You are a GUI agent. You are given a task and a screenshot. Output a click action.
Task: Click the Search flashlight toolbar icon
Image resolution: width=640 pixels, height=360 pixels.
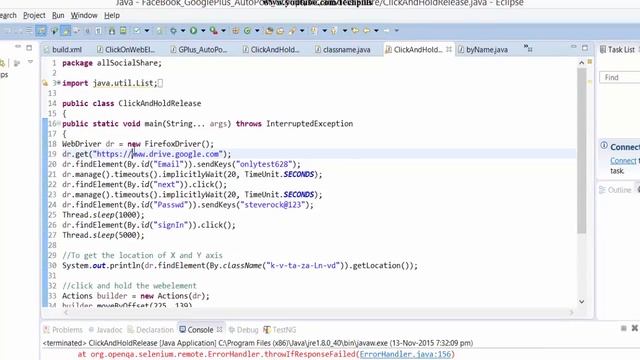[292, 30]
